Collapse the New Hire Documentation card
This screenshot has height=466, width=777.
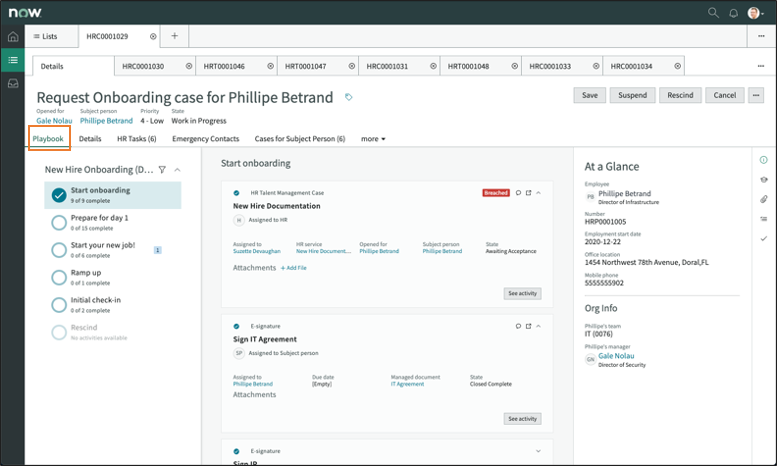538,193
